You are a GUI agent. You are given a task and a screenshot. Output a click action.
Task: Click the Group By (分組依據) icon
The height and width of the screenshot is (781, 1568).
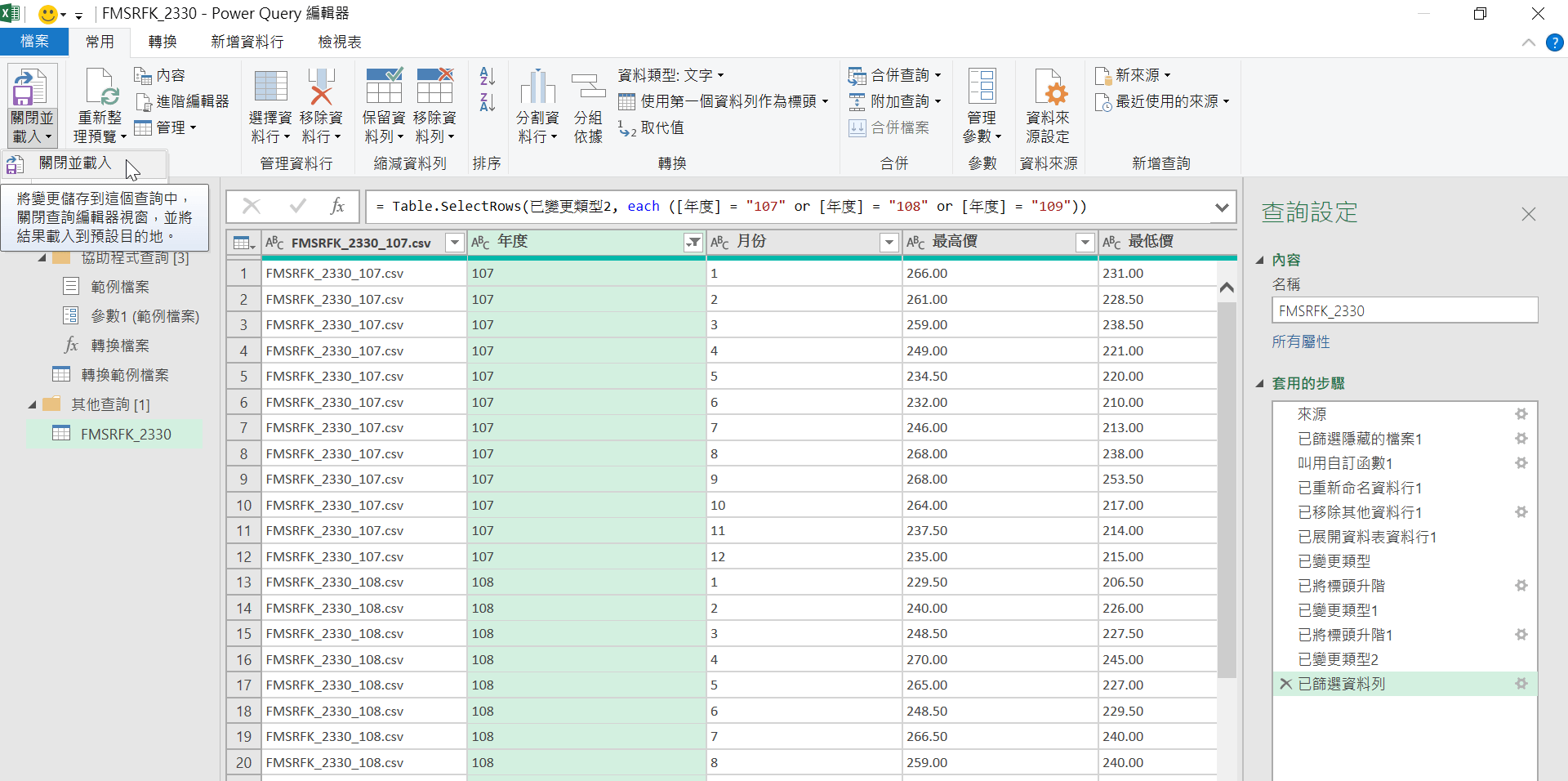tap(588, 87)
